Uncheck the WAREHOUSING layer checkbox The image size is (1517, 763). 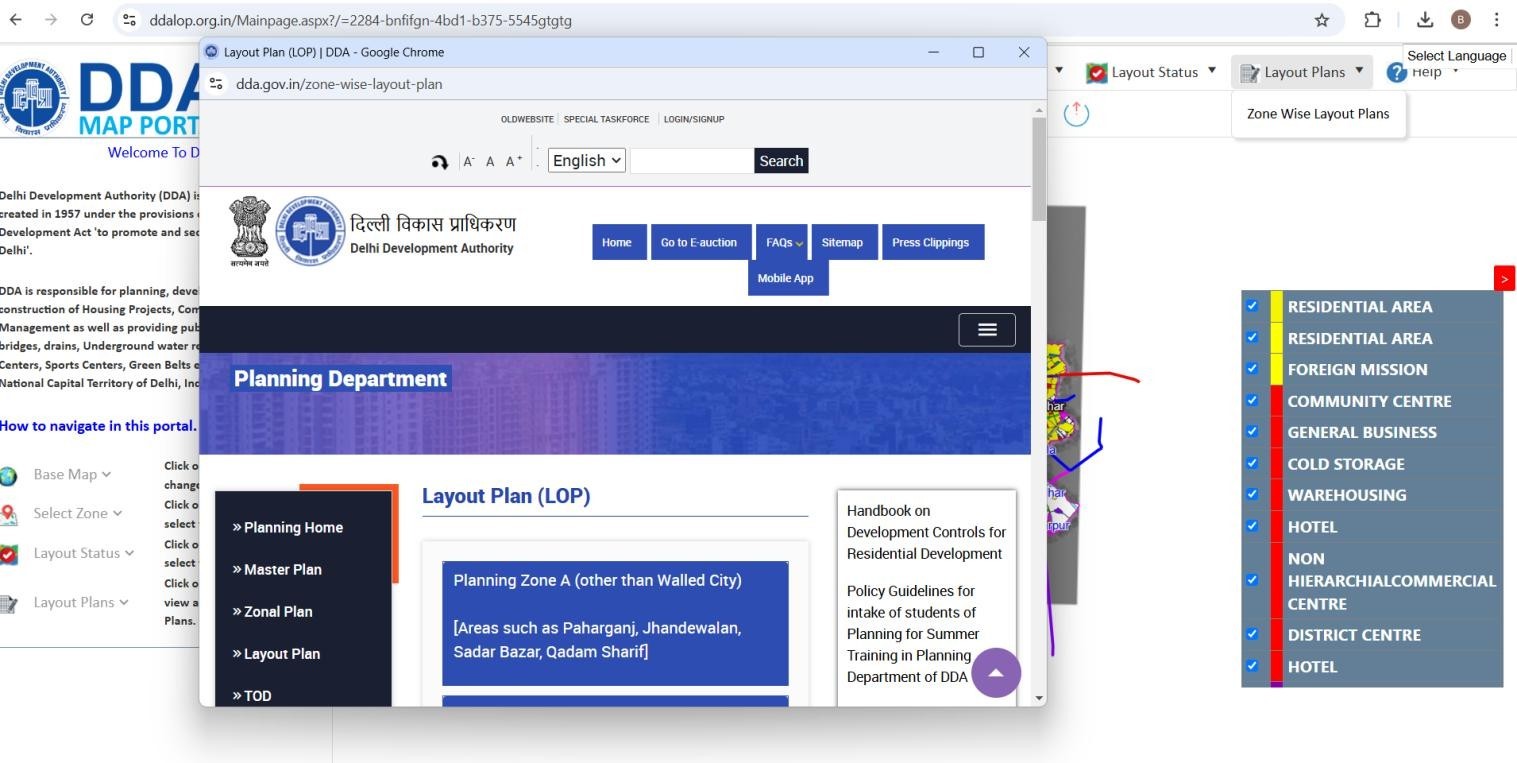click(x=1252, y=494)
